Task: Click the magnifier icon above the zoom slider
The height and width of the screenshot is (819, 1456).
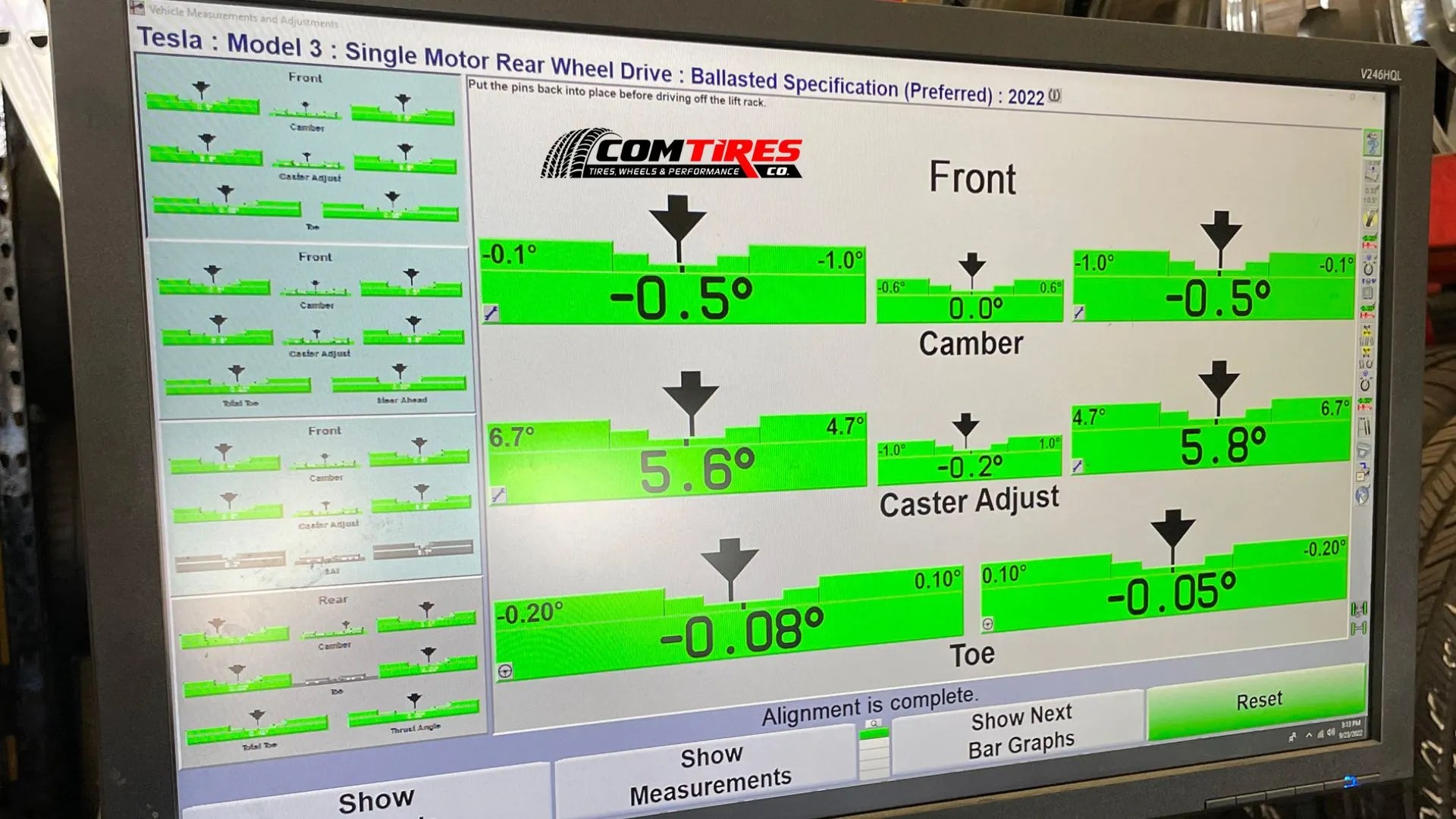Action: click(874, 723)
